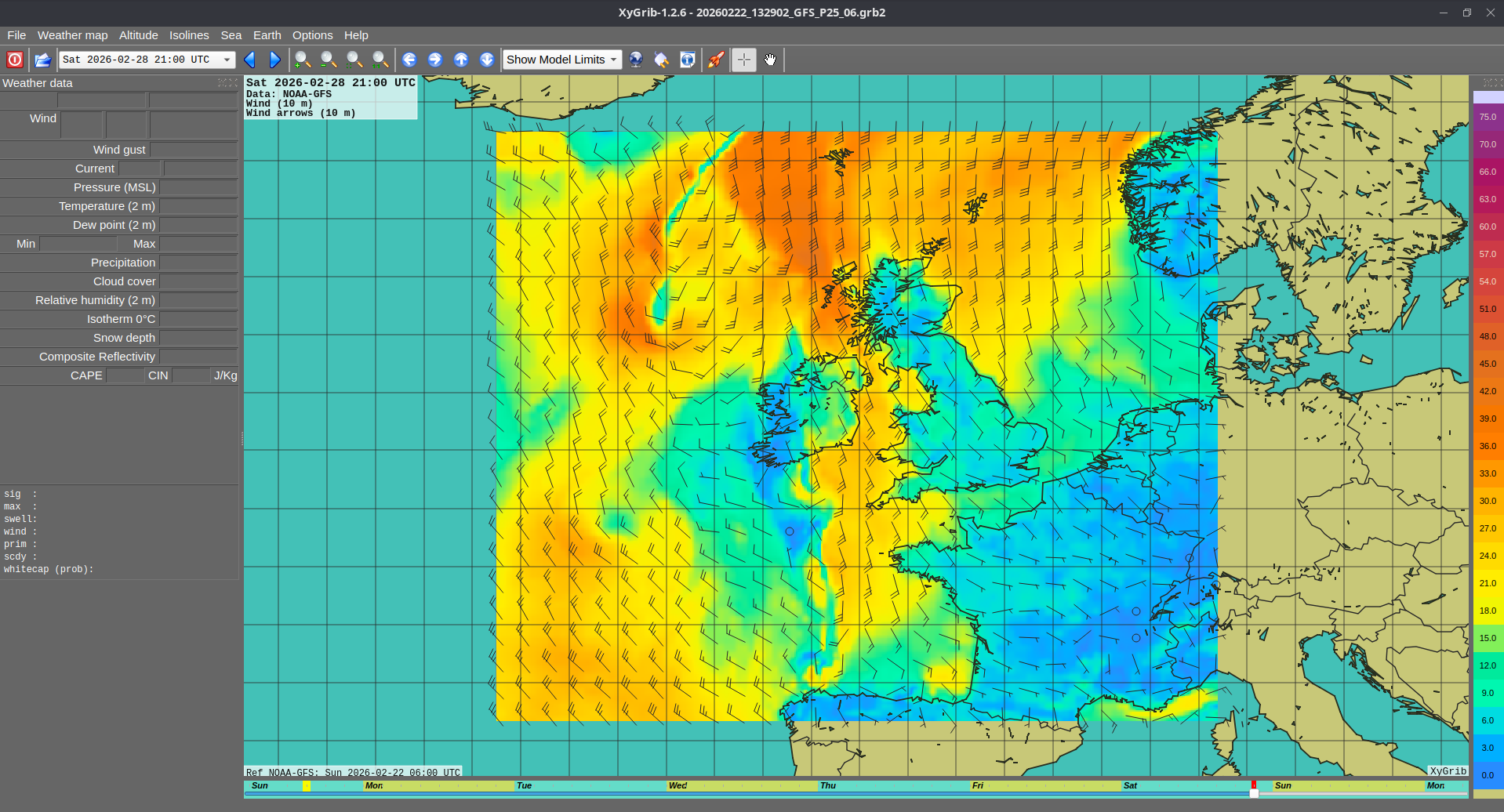1504x812 pixels.
Task: Open the Show Model Limits dropdown
Action: pos(561,60)
